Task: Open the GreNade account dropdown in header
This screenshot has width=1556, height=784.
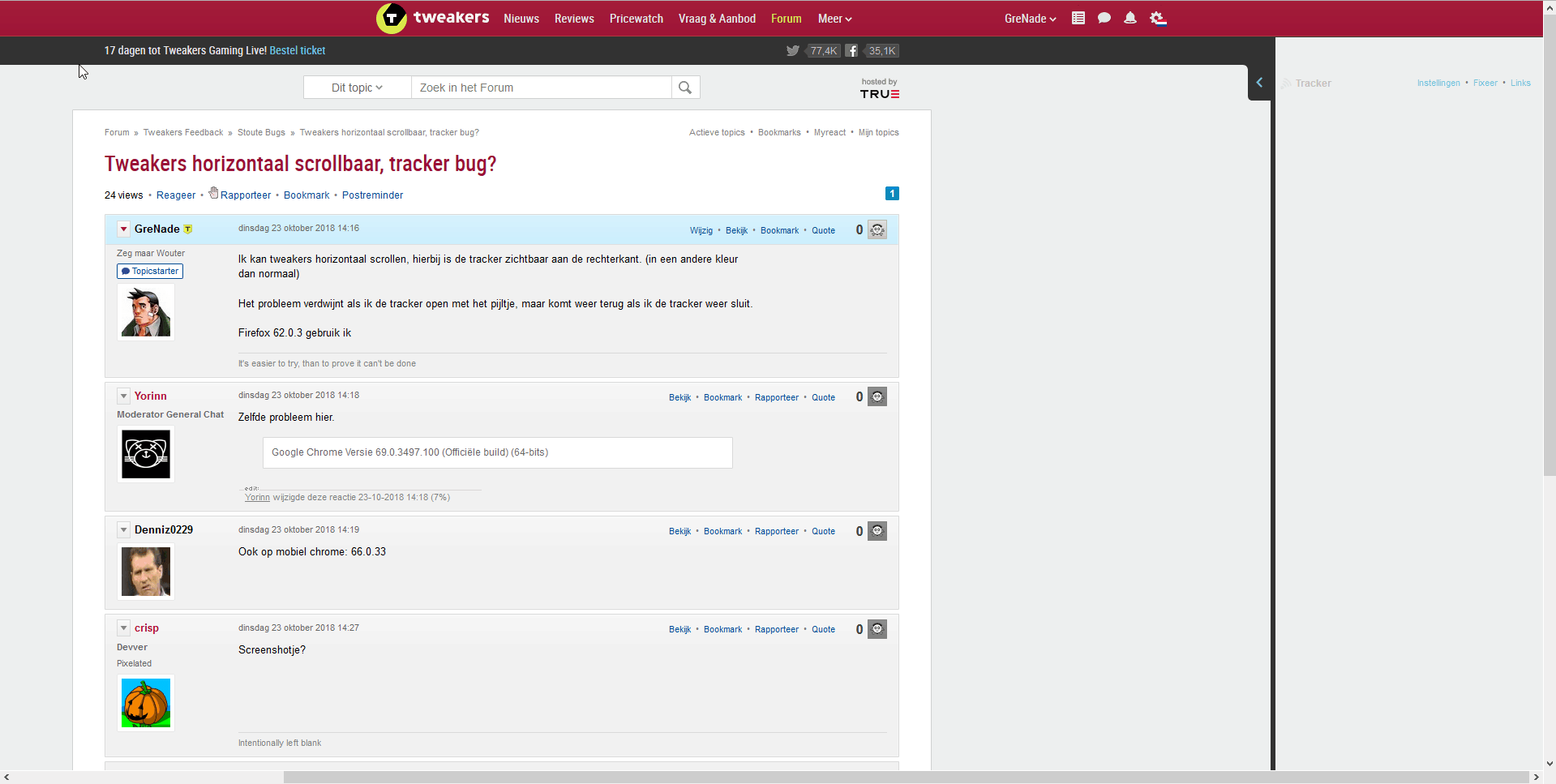Action: pyautogui.click(x=1030, y=19)
